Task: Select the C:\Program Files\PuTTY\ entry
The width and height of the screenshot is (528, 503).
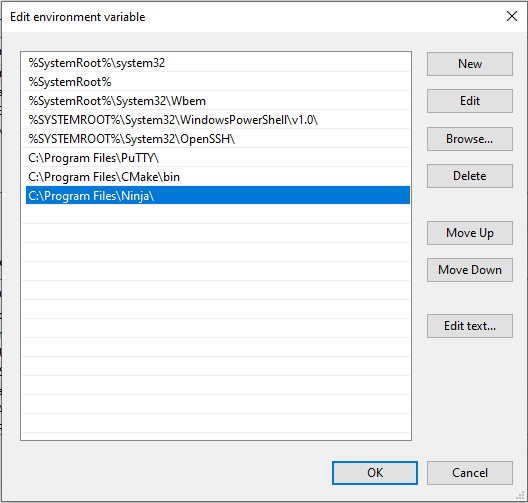Action: tap(218, 158)
